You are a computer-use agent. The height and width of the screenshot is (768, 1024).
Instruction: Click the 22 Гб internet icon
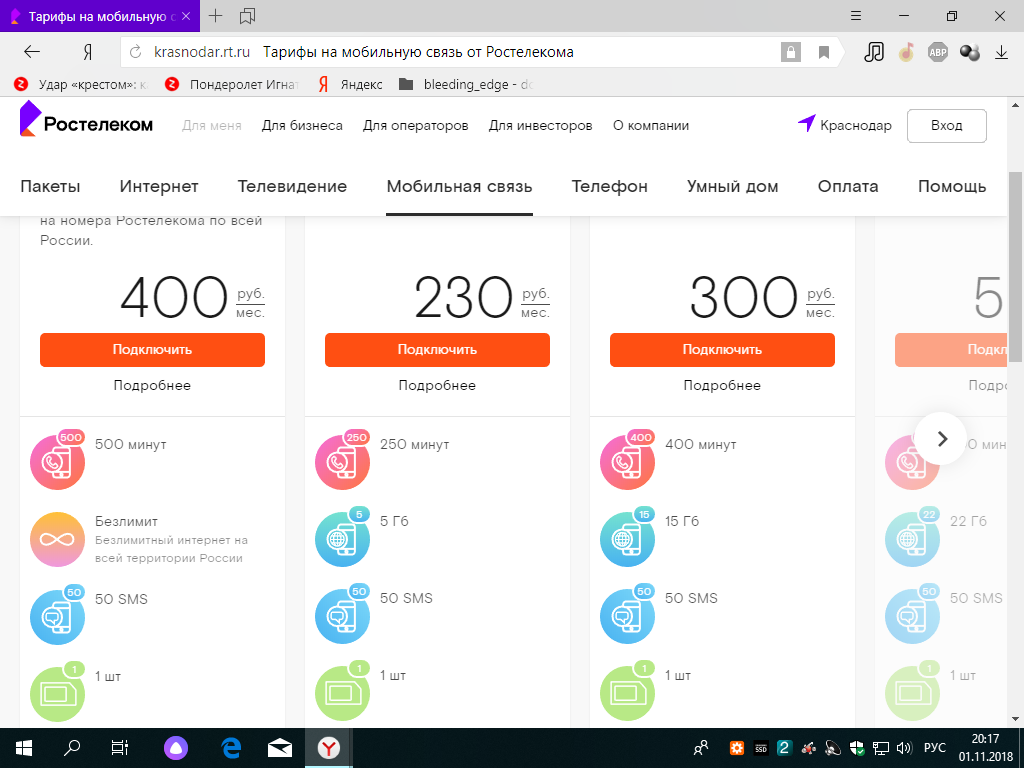tap(912, 537)
